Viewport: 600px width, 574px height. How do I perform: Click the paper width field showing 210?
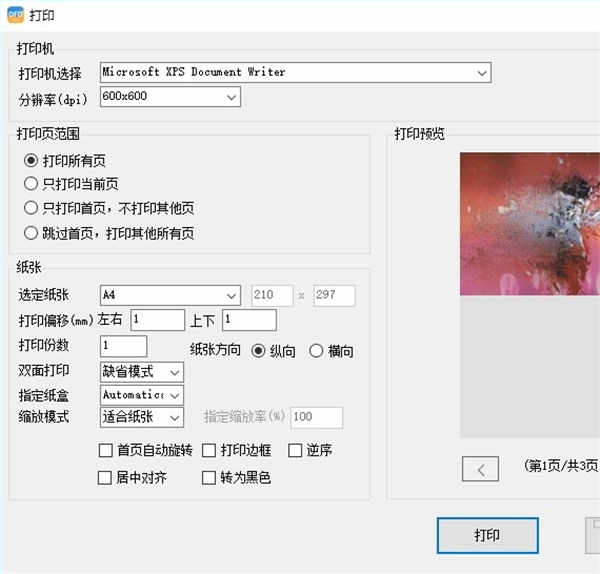click(x=272, y=295)
